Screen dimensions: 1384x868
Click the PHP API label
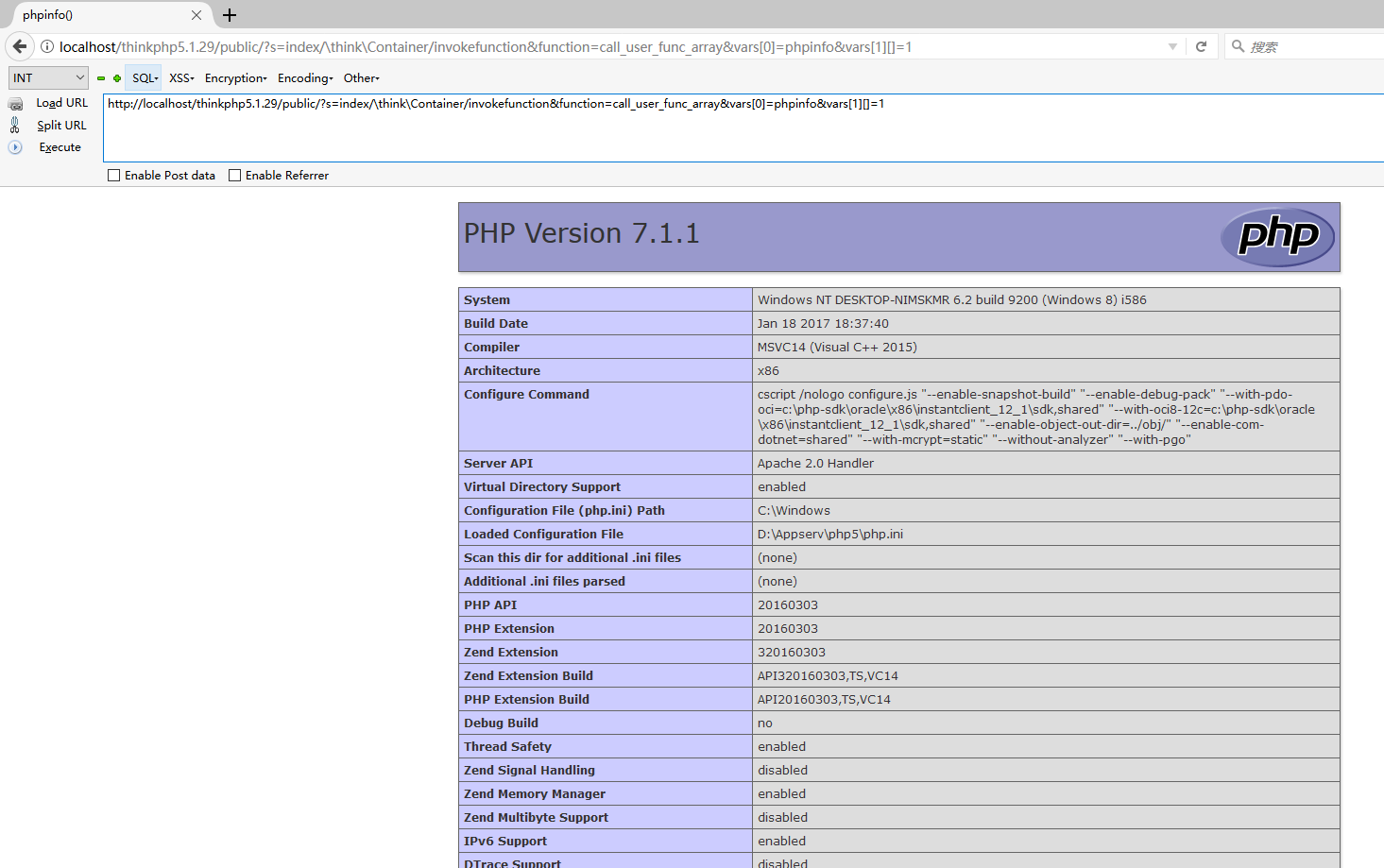490,605
